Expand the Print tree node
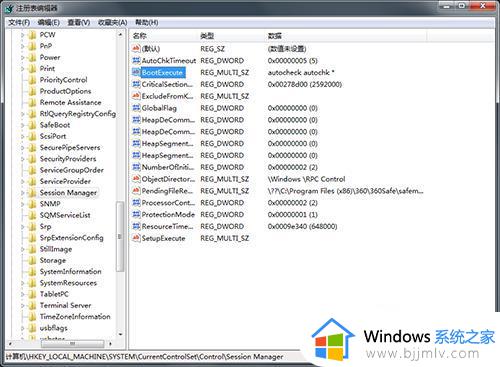This screenshot has width=500, height=367. click(23, 69)
